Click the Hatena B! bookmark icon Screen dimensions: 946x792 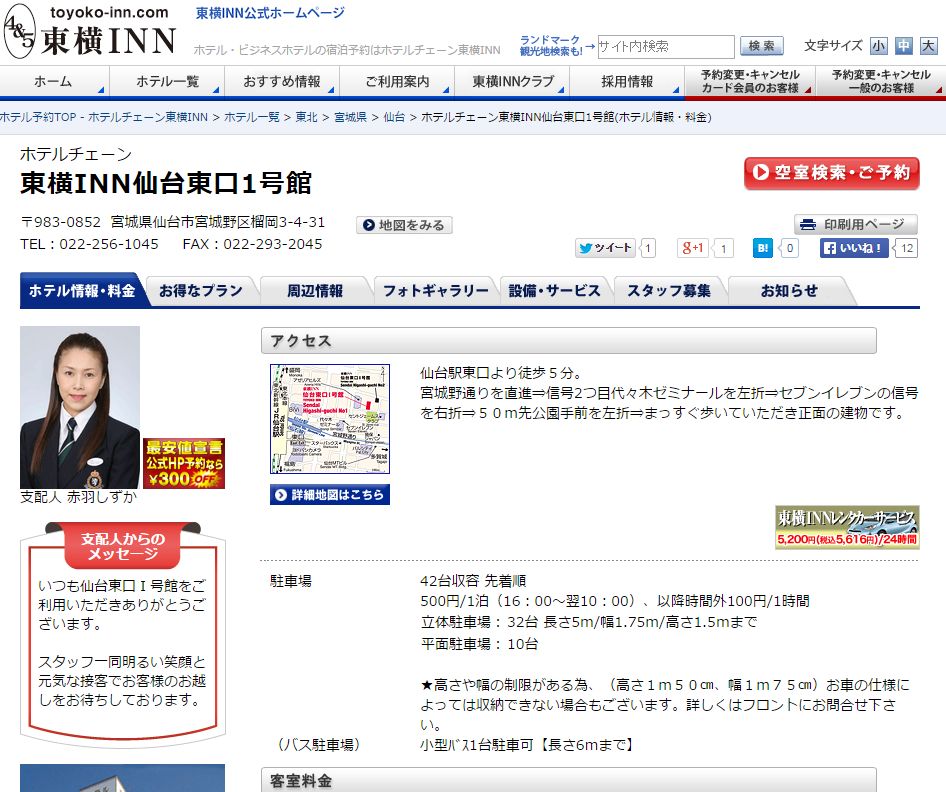coord(763,248)
